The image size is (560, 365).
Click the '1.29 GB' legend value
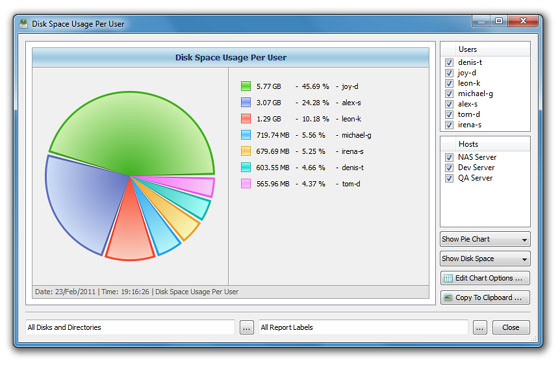pyautogui.click(x=269, y=119)
